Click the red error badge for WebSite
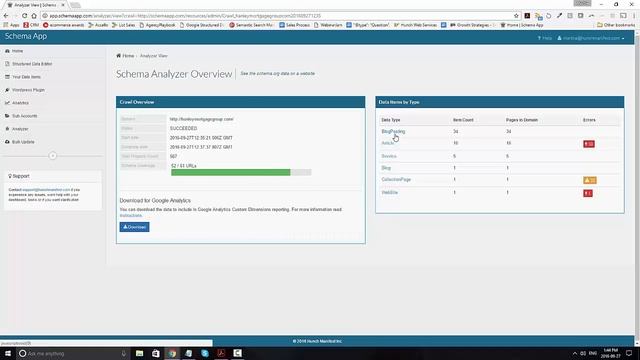Viewport: 640px width, 360px height. [588, 193]
